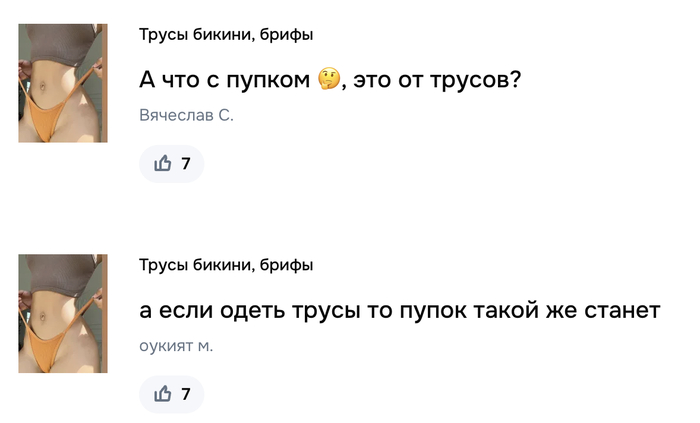Click the thinking face emoji in the first question
This screenshot has height=423, width=700.
click(x=328, y=79)
